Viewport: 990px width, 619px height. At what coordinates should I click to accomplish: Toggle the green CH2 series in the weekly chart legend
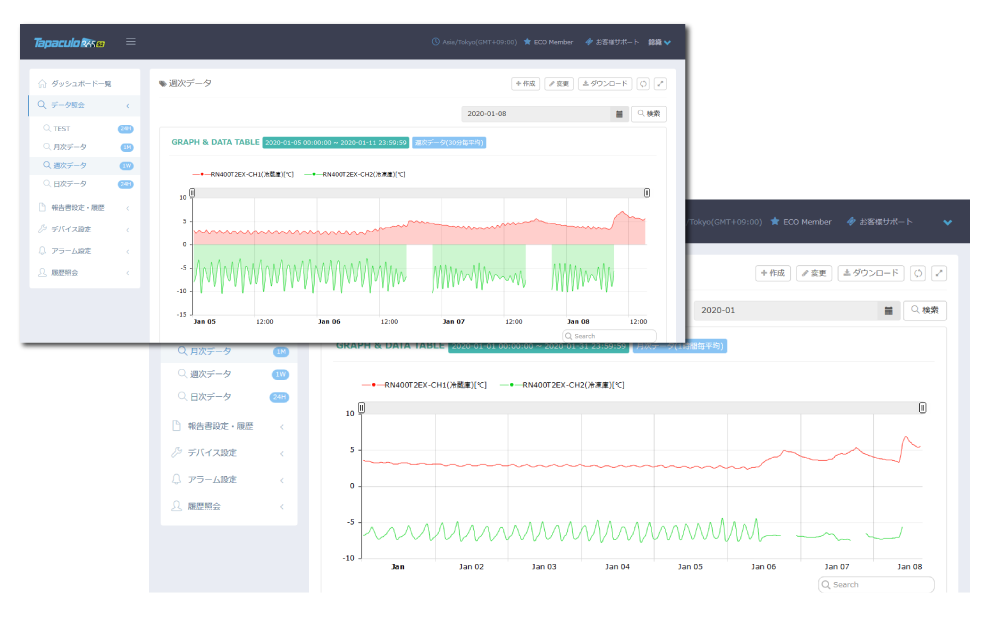(x=355, y=174)
